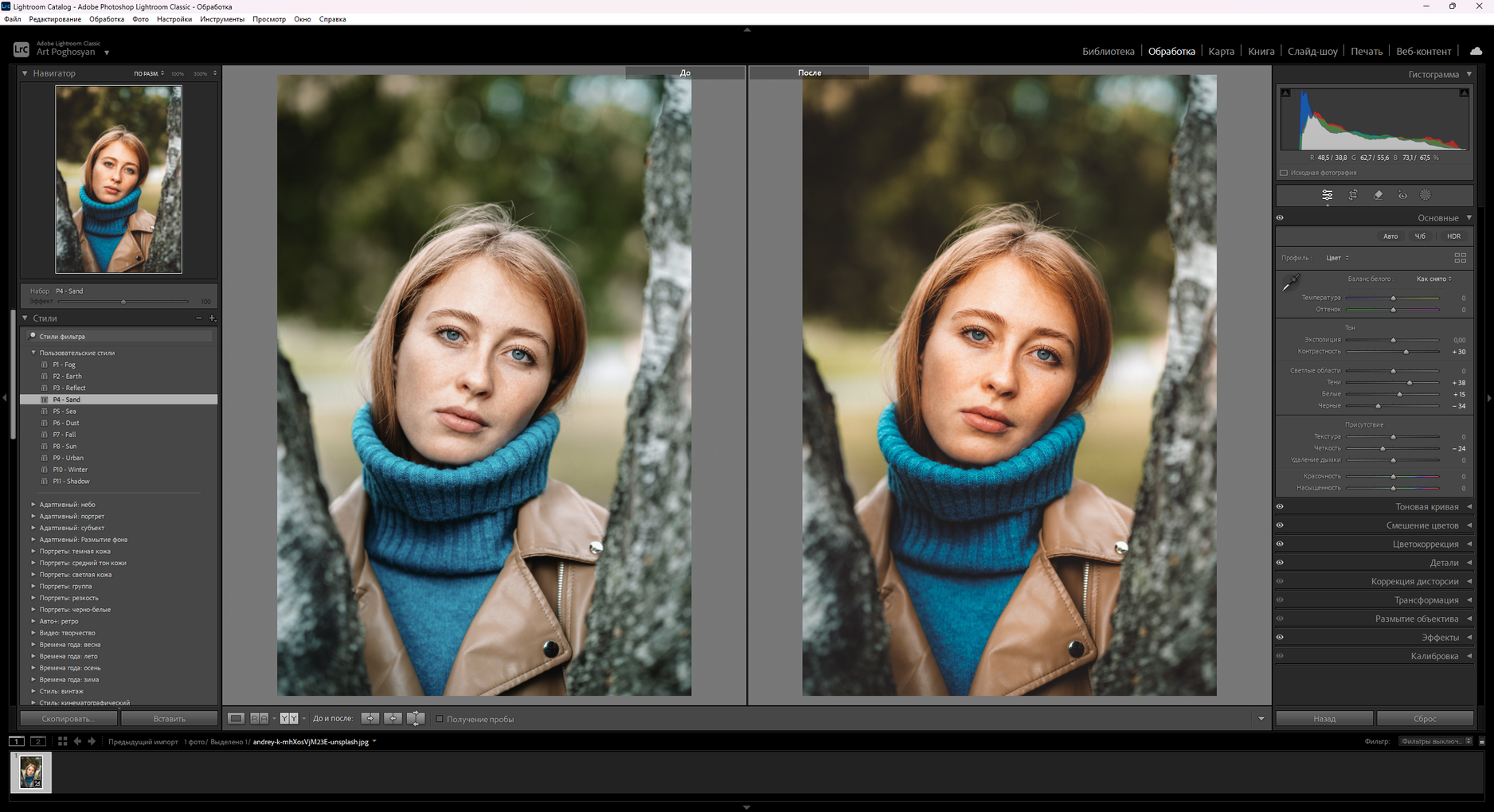
Task: Switch to Loupe single view icon
Action: click(x=237, y=719)
